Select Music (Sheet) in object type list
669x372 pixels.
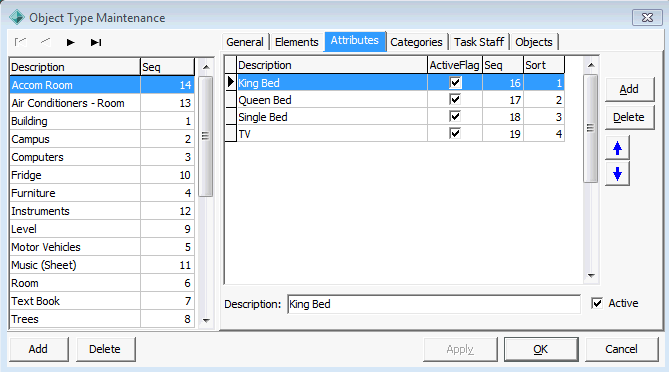[x=102, y=265]
